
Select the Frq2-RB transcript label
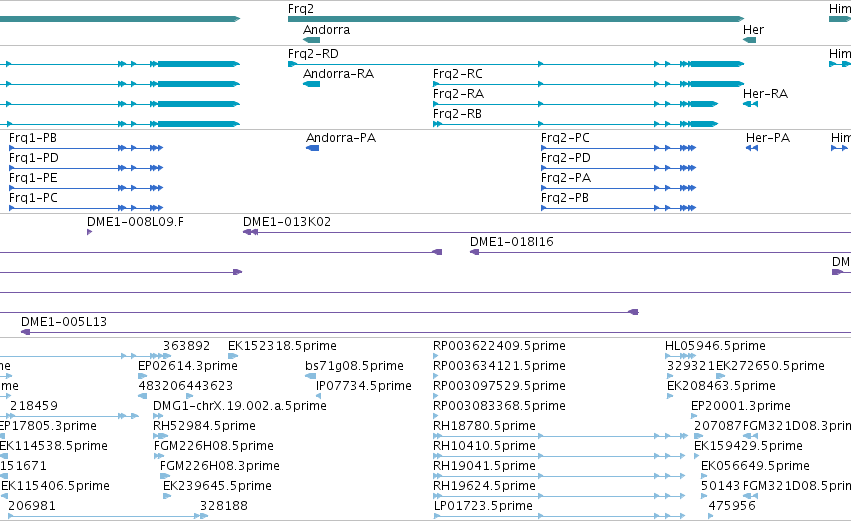point(457,114)
